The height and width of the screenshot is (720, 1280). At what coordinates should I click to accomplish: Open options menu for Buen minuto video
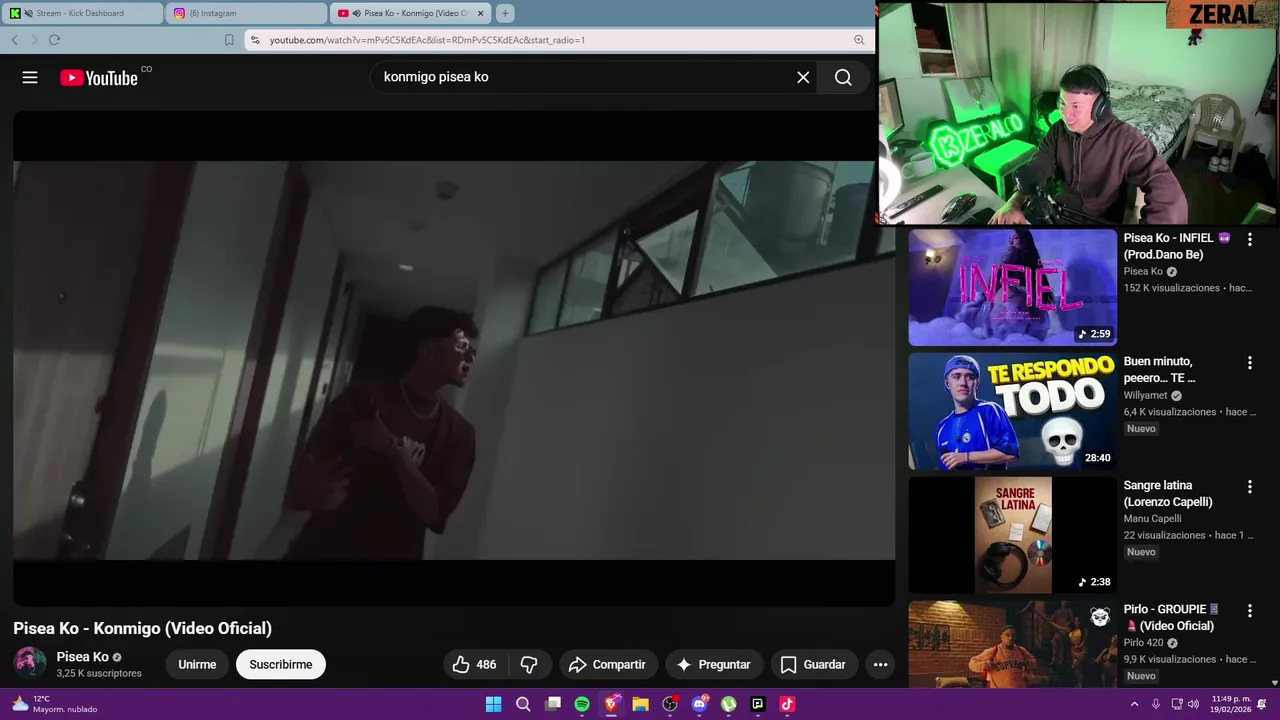pyautogui.click(x=1249, y=362)
